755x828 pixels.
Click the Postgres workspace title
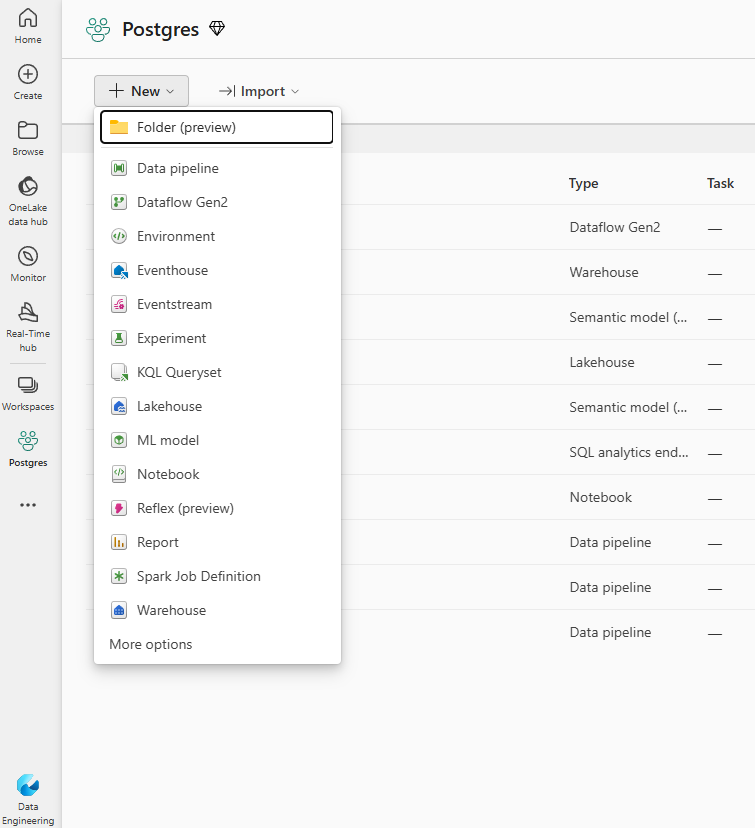click(x=161, y=30)
